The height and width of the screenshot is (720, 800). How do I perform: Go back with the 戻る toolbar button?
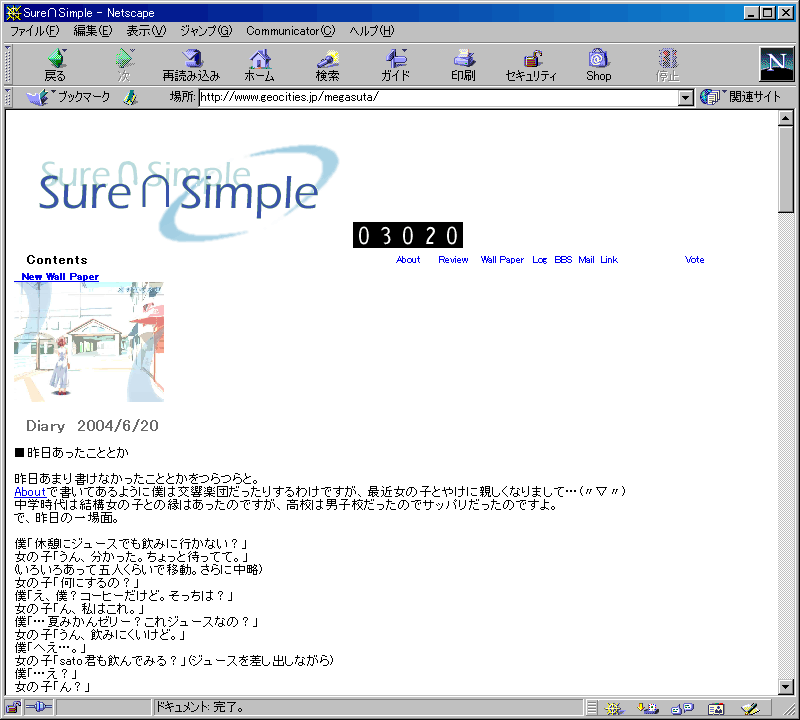(55, 65)
